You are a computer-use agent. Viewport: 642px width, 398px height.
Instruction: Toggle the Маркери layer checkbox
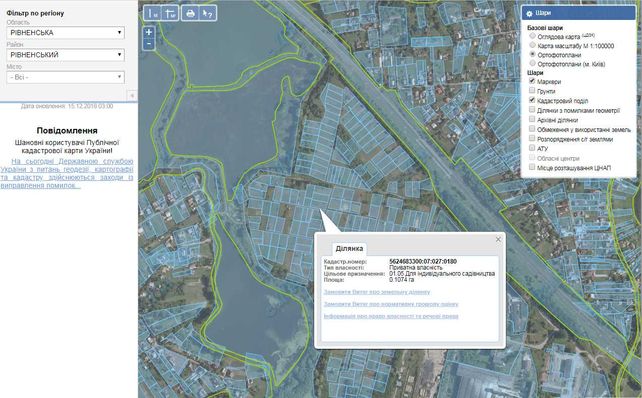tap(532, 81)
